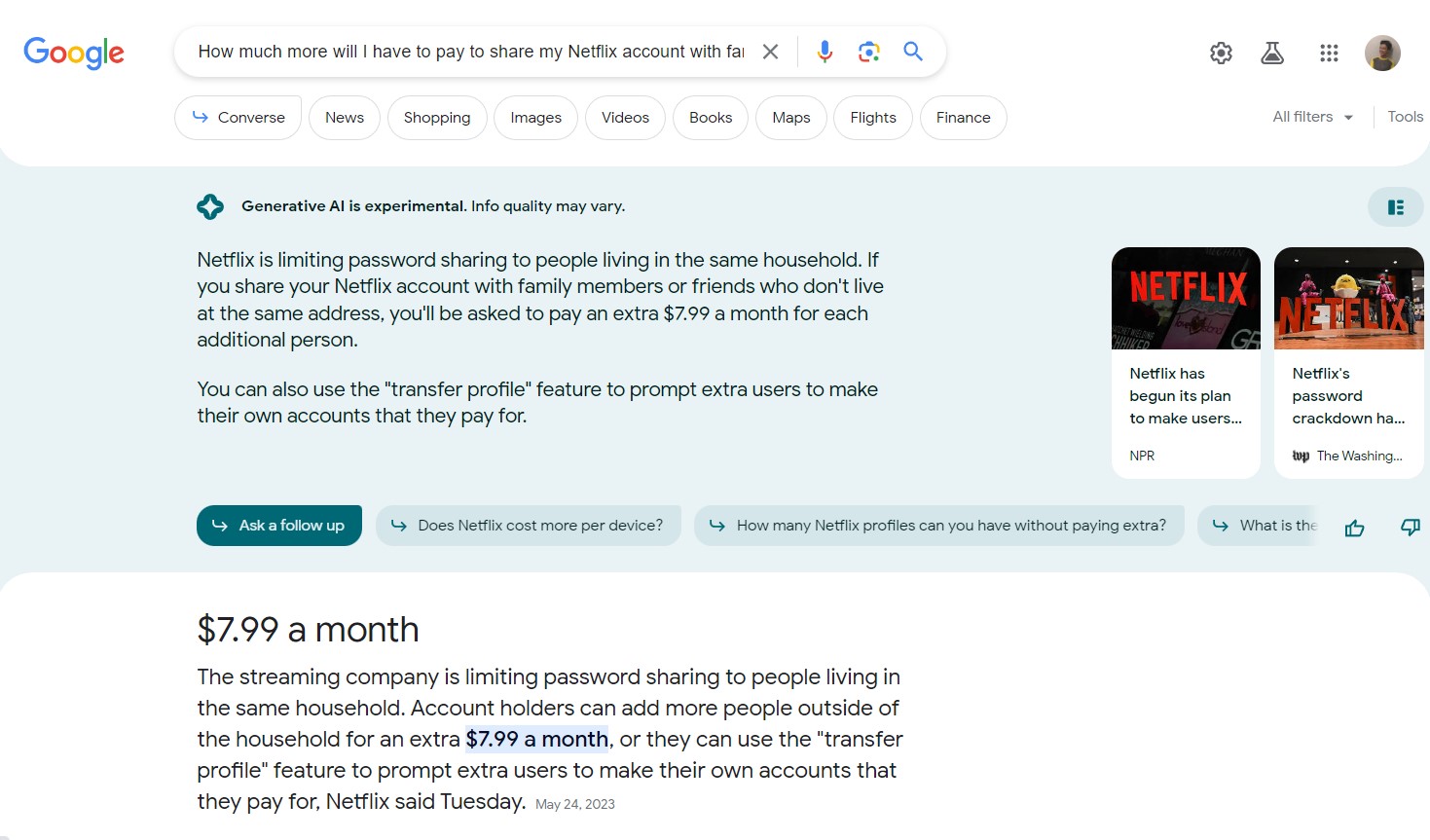Clear the search query text
Screen dimensions: 1430x840
(x=770, y=52)
